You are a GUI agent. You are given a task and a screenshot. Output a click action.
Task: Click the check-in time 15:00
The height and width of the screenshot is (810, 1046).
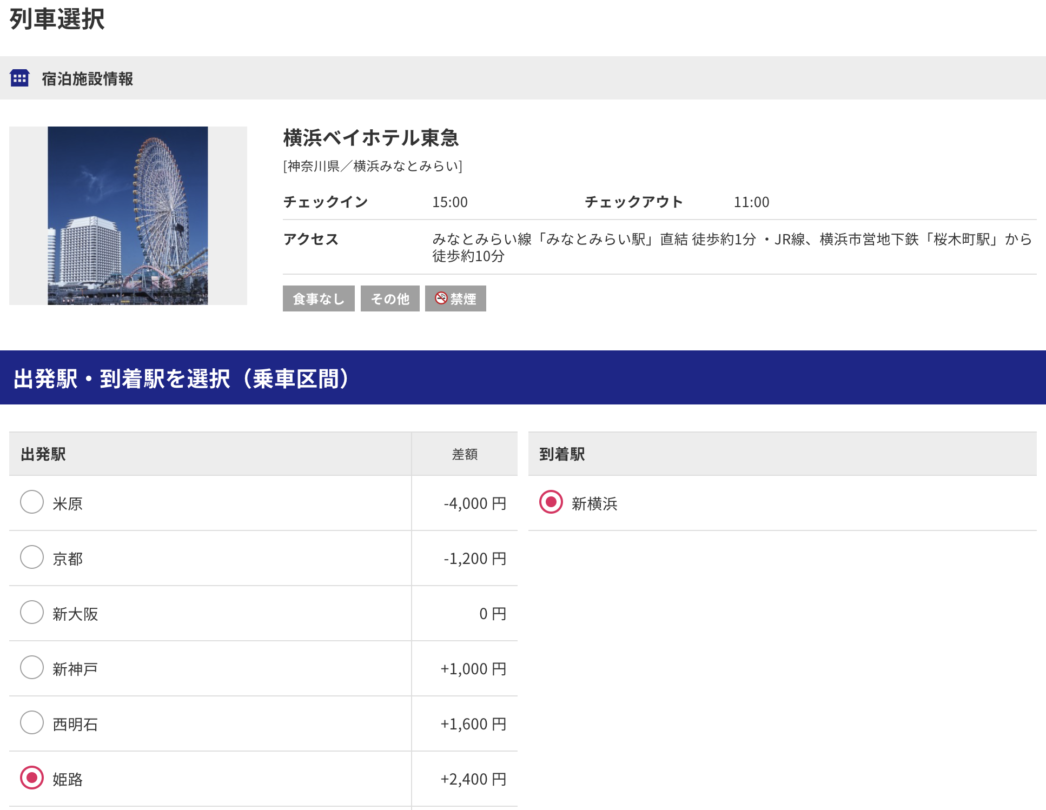(450, 202)
